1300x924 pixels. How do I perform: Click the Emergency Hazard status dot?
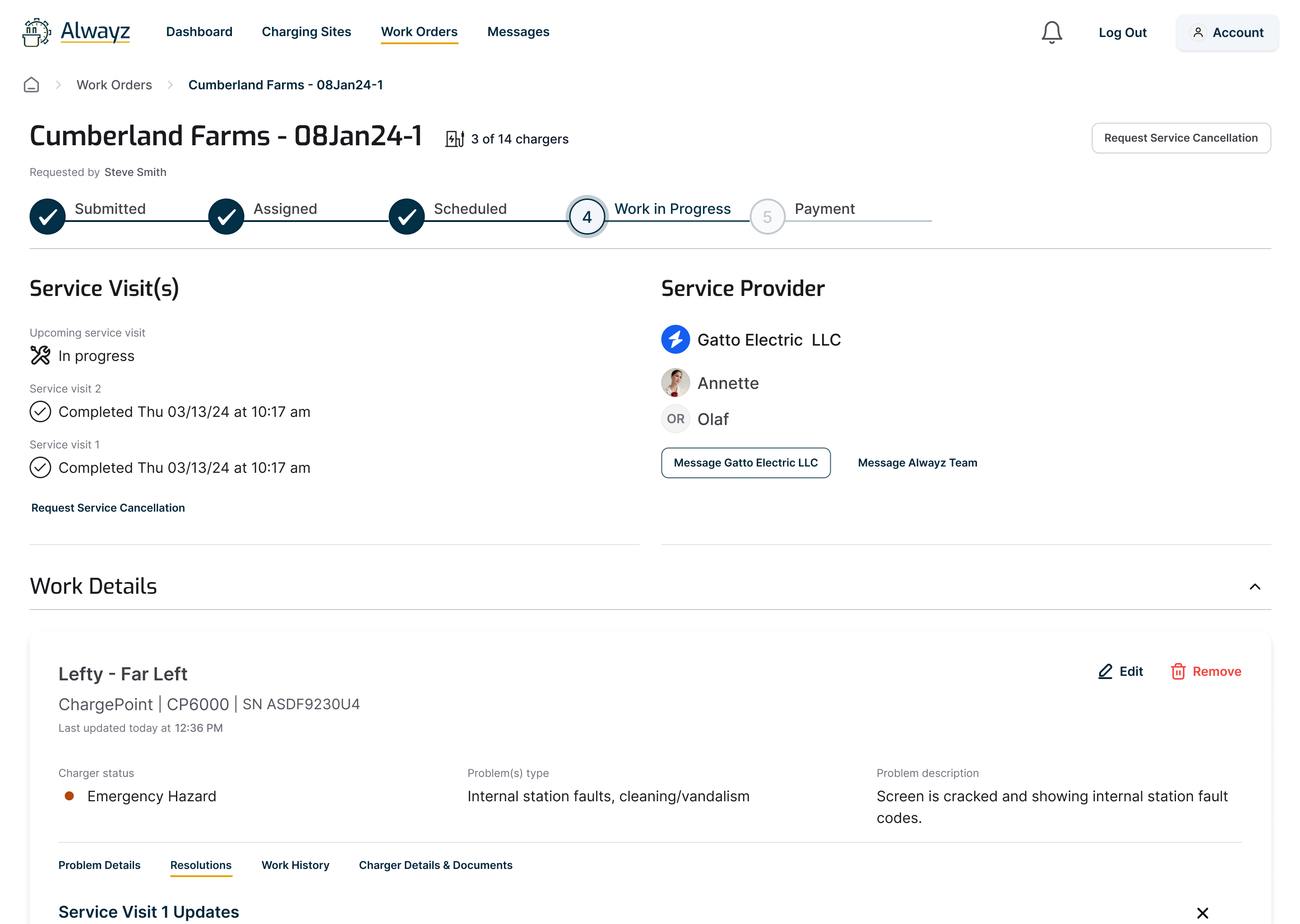coord(69,796)
